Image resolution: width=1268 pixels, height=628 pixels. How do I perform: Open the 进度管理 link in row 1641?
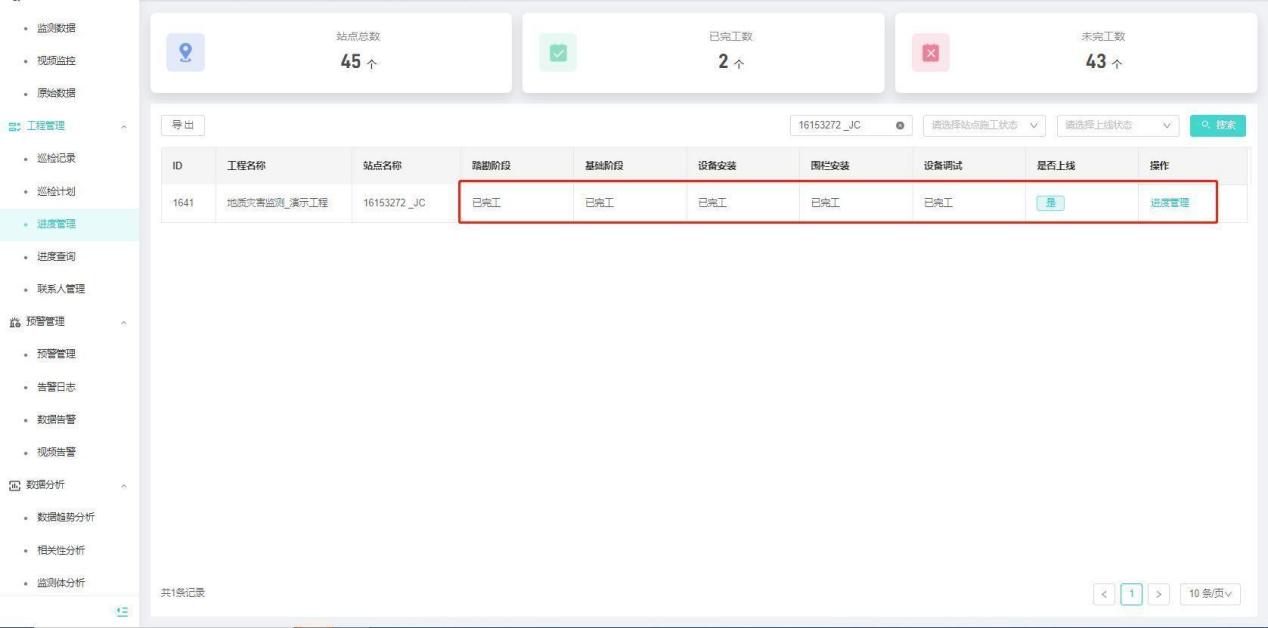coord(1169,203)
